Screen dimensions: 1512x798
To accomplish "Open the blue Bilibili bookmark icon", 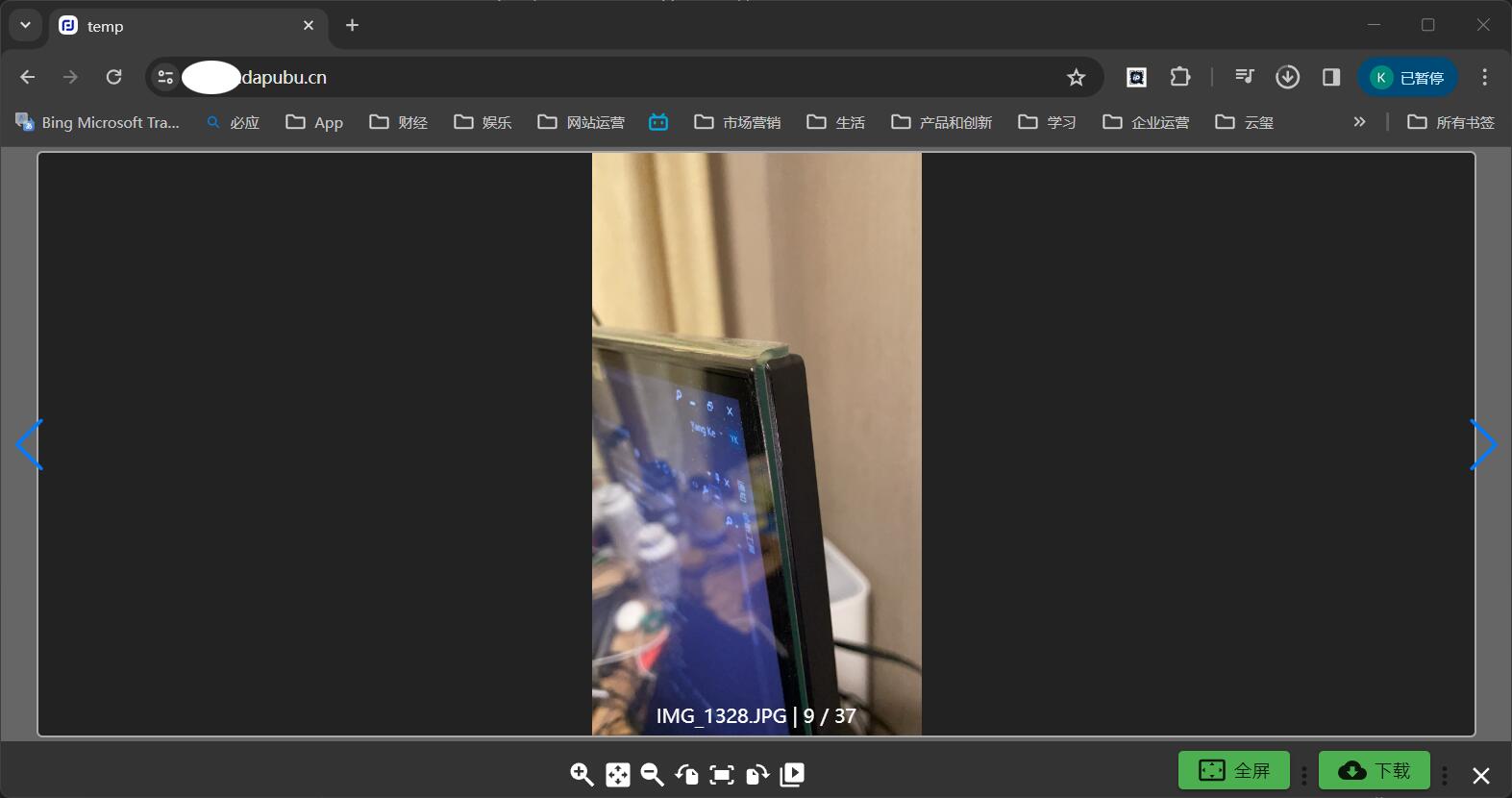I will (x=658, y=122).
